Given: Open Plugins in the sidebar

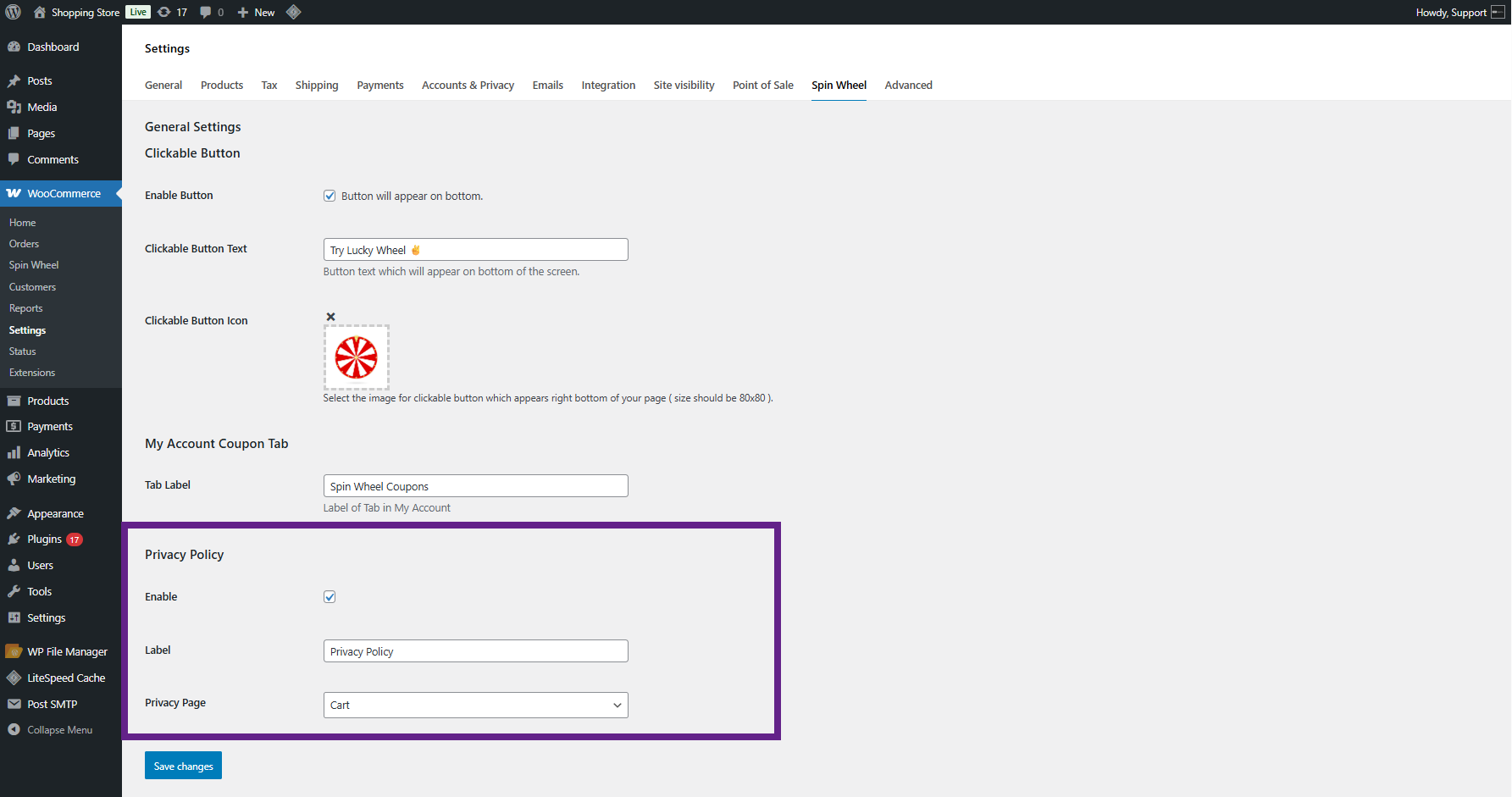Looking at the screenshot, I should (x=44, y=540).
